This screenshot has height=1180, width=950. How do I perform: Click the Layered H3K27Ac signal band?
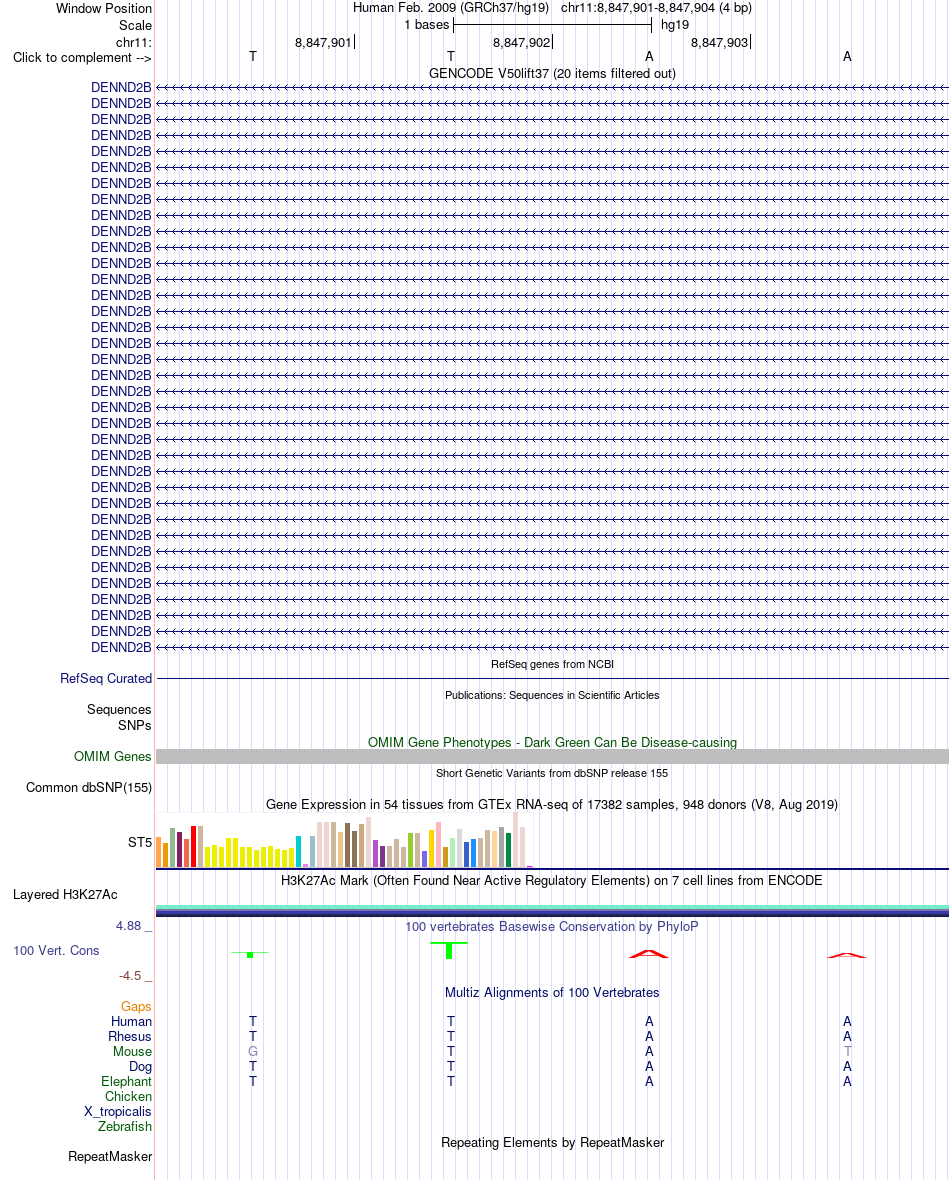[552, 911]
